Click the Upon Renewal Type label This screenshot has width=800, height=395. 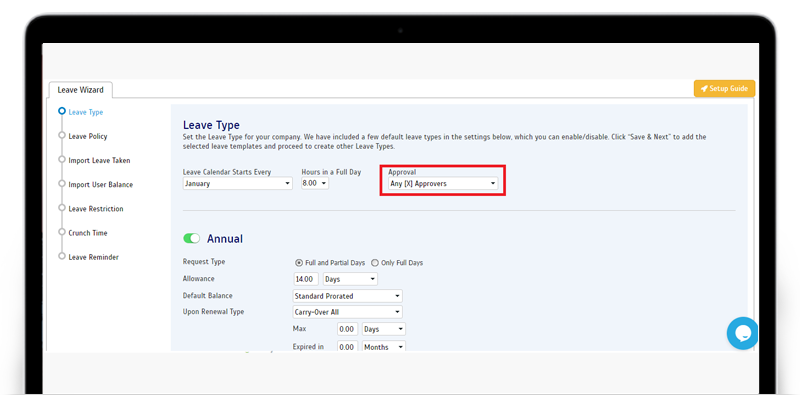pos(213,311)
